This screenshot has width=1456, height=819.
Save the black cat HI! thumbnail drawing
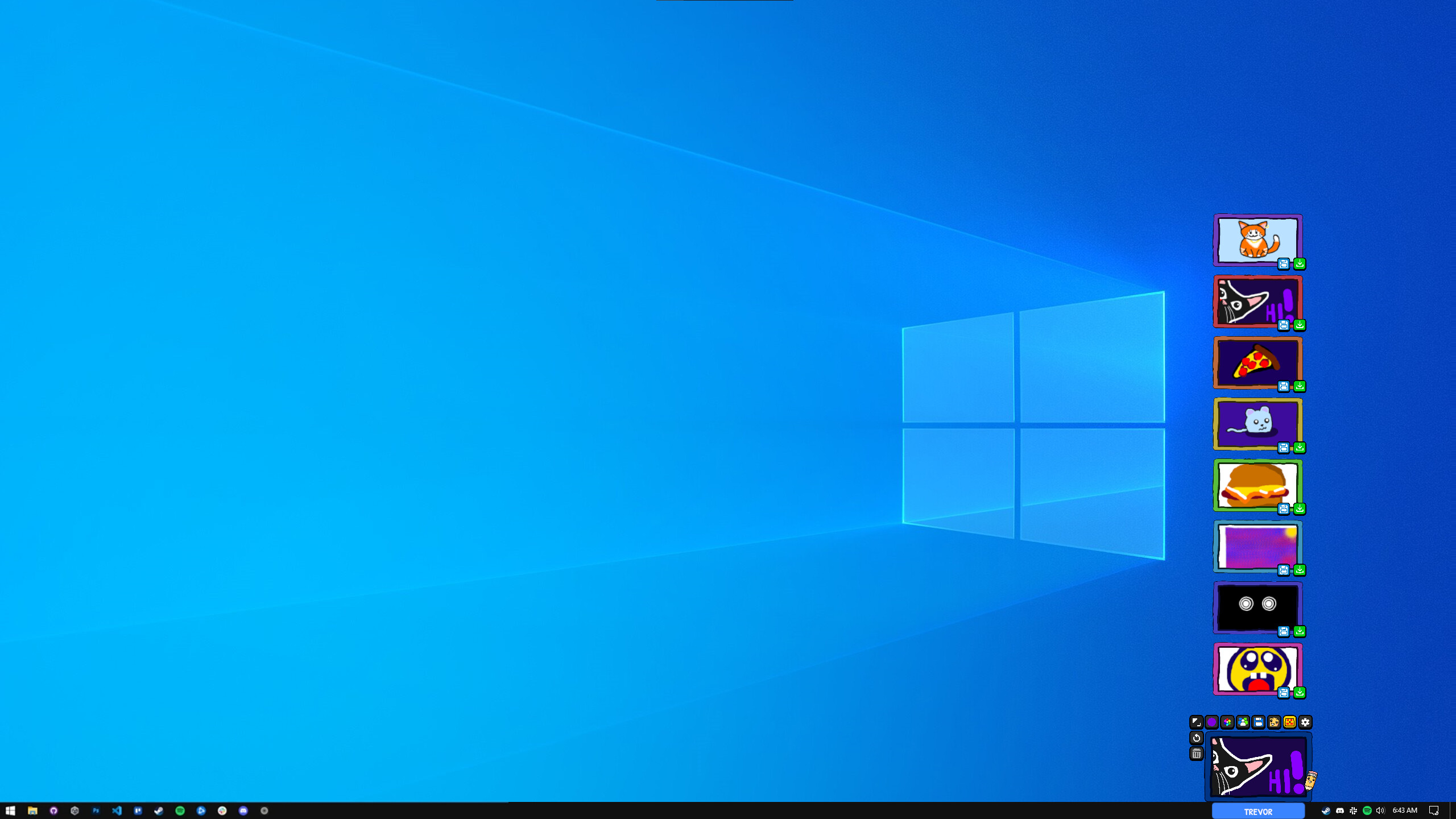(x=1284, y=325)
